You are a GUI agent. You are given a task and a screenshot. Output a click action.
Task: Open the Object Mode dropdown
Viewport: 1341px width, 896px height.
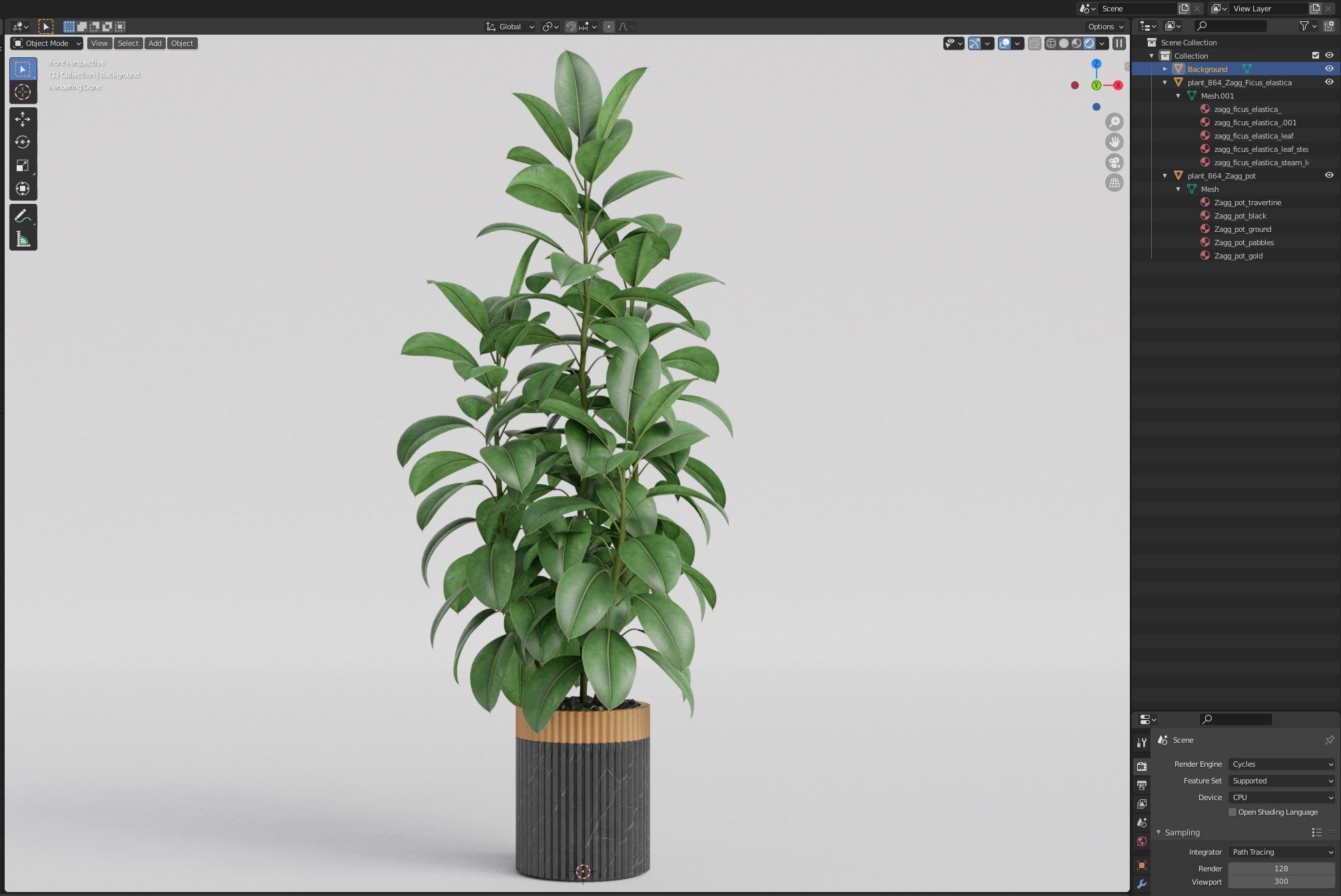tap(47, 43)
